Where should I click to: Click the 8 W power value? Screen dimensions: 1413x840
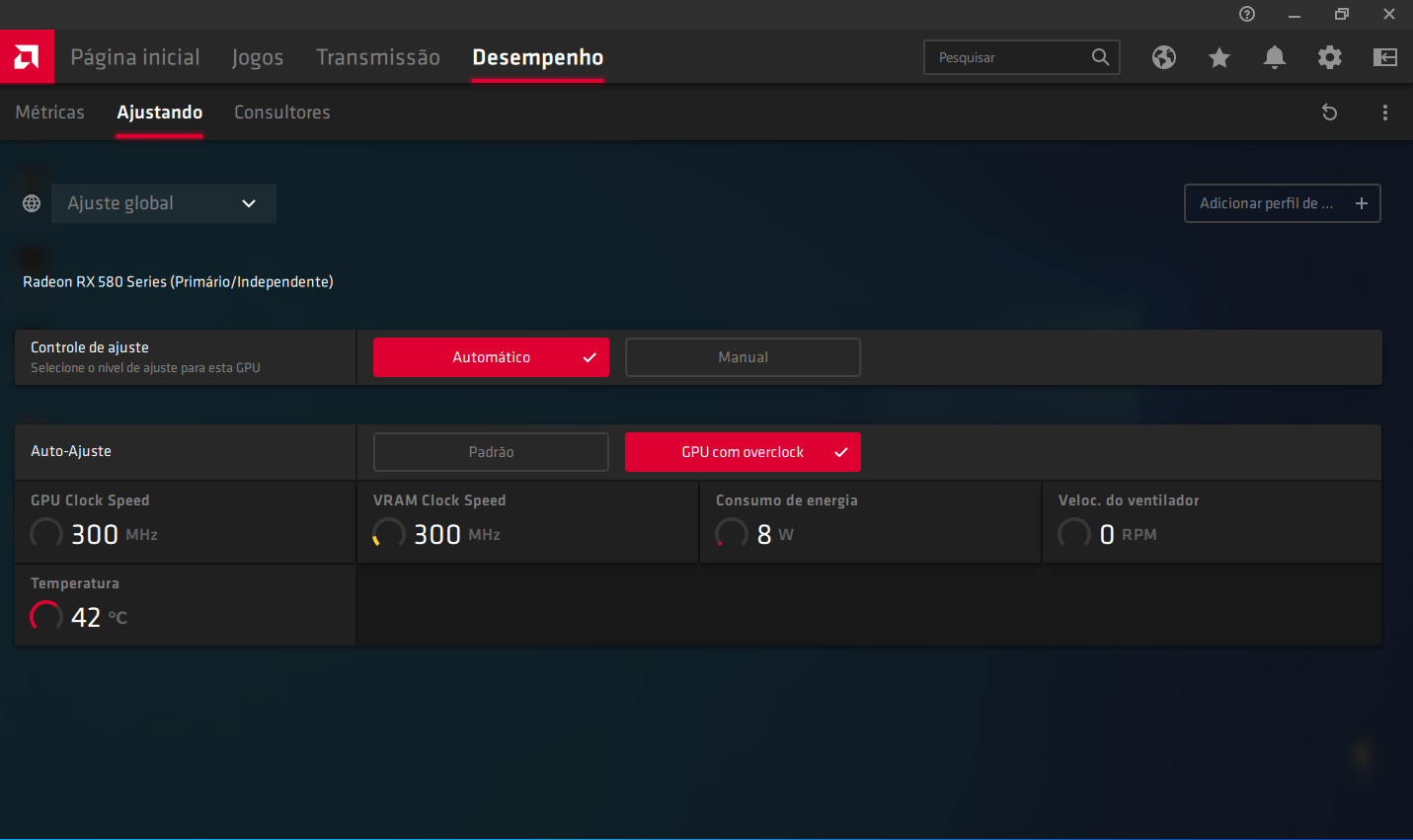(x=775, y=534)
